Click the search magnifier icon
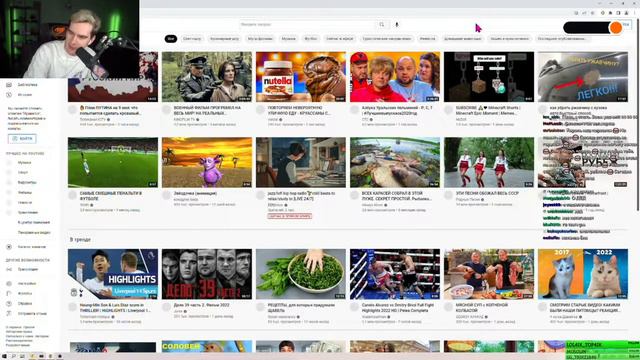The width and height of the screenshot is (640, 360). tap(382, 24)
